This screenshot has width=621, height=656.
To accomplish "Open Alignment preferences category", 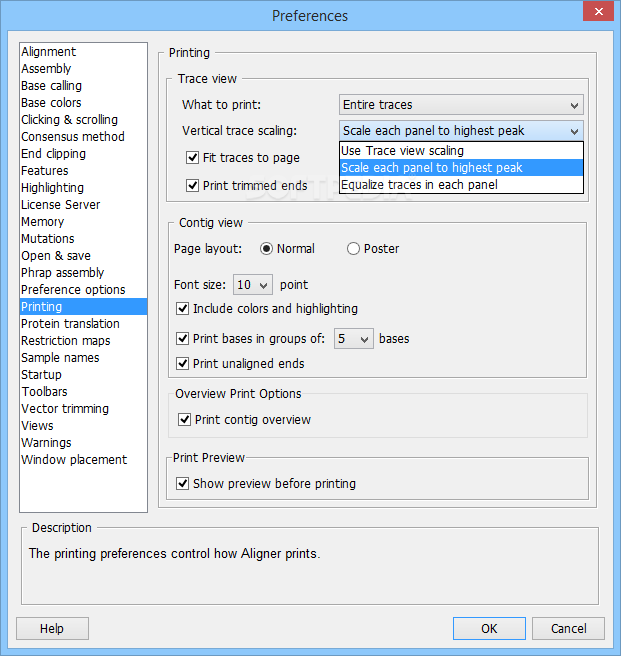I will coord(83,51).
